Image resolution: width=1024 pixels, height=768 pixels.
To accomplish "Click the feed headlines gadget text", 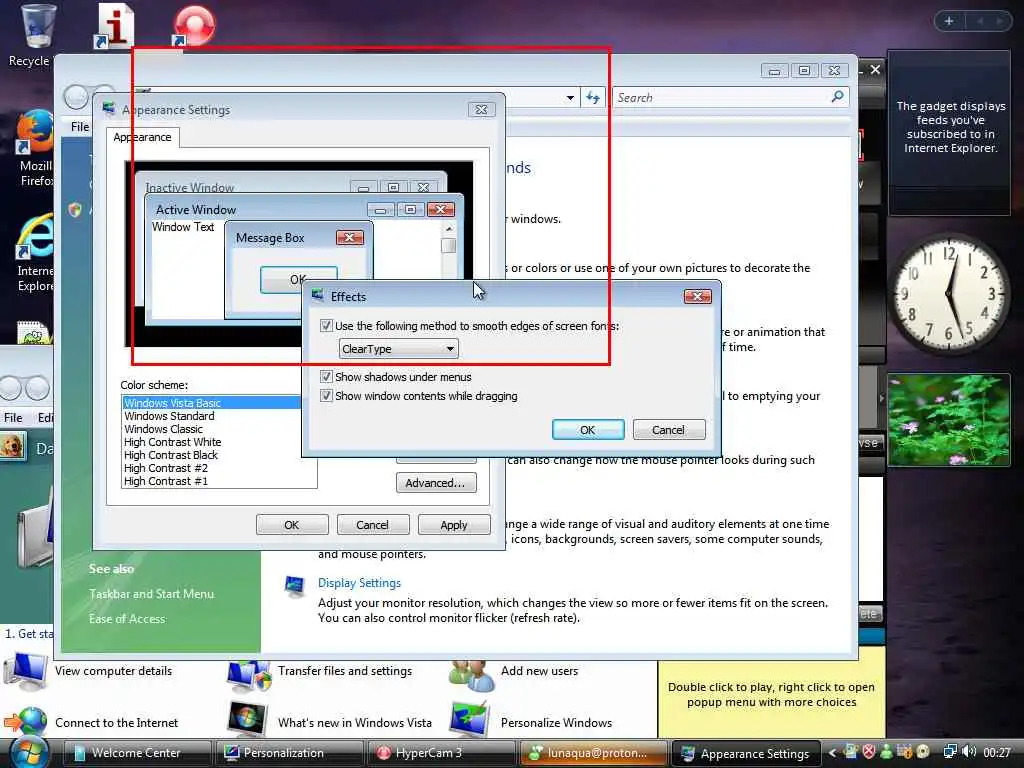I will pyautogui.click(x=950, y=127).
